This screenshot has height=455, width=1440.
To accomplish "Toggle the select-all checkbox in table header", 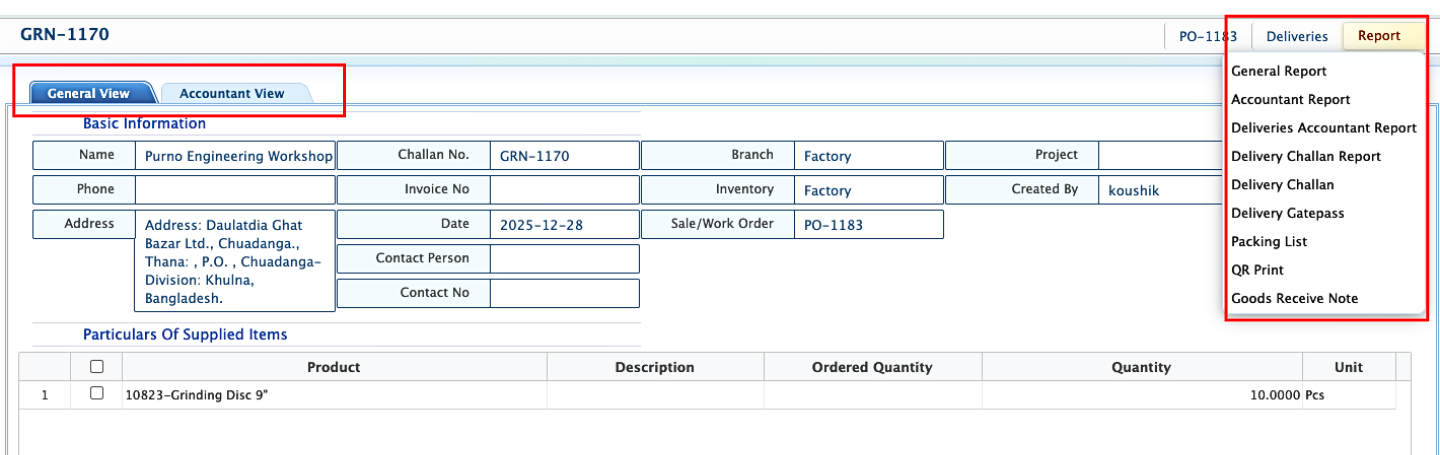I will click(x=97, y=367).
